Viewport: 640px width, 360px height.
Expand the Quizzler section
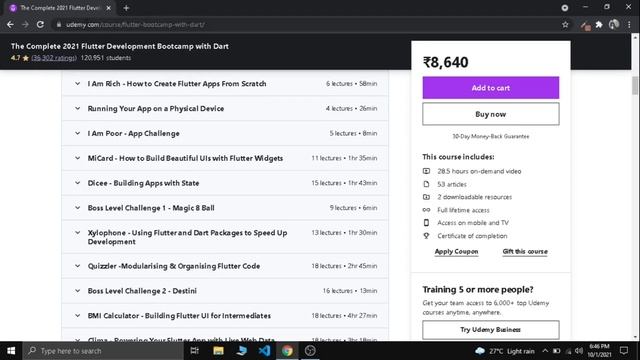[x=225, y=266]
